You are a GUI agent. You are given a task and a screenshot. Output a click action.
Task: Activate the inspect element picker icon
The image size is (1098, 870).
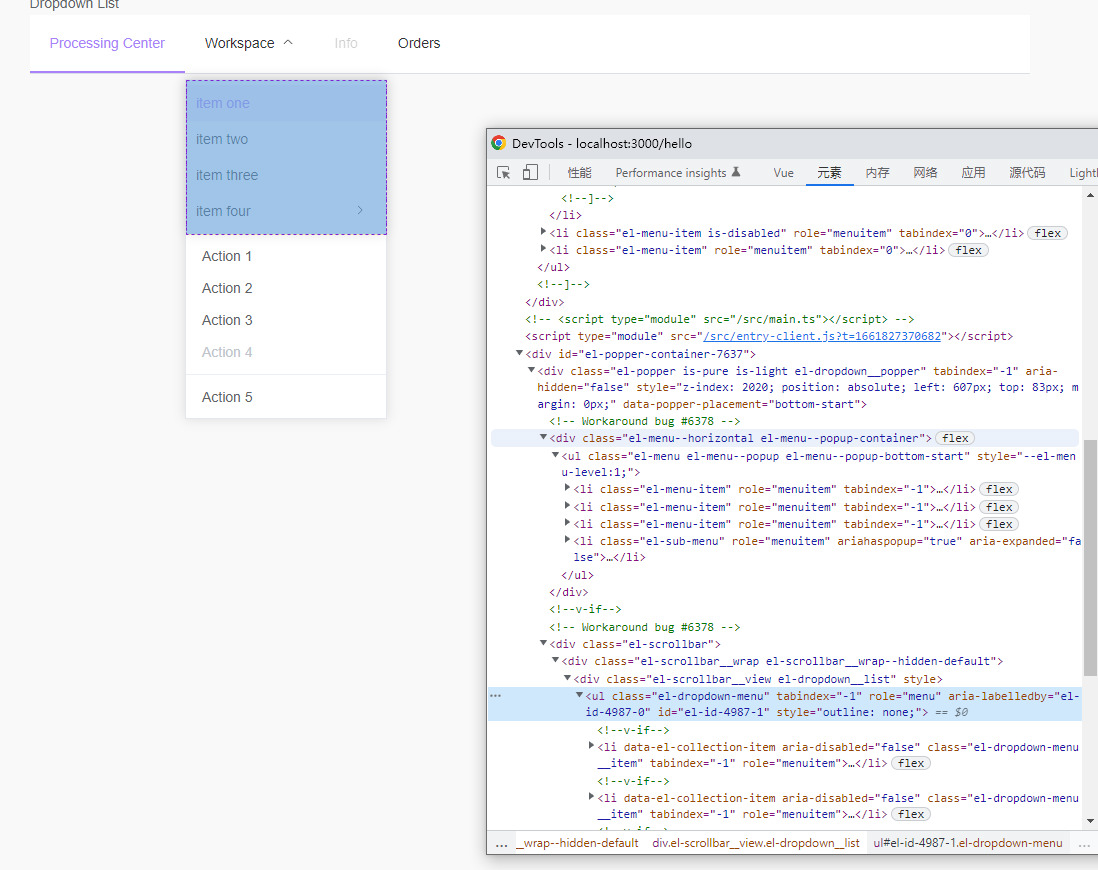pyautogui.click(x=503, y=172)
